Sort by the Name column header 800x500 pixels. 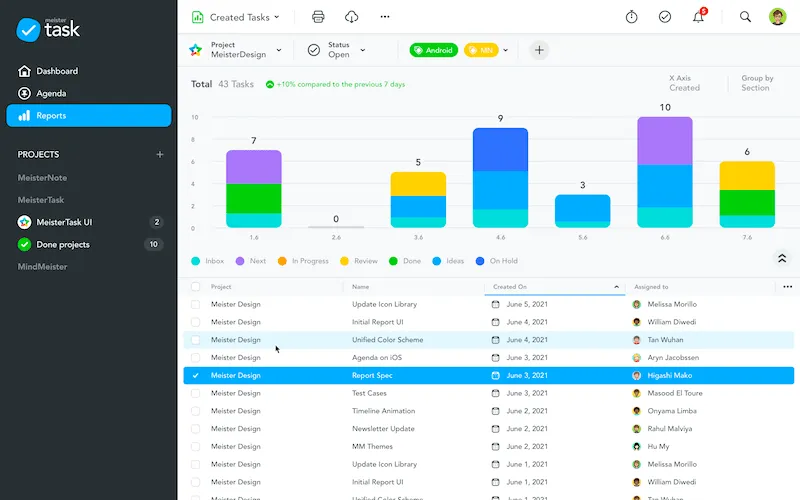(x=360, y=287)
